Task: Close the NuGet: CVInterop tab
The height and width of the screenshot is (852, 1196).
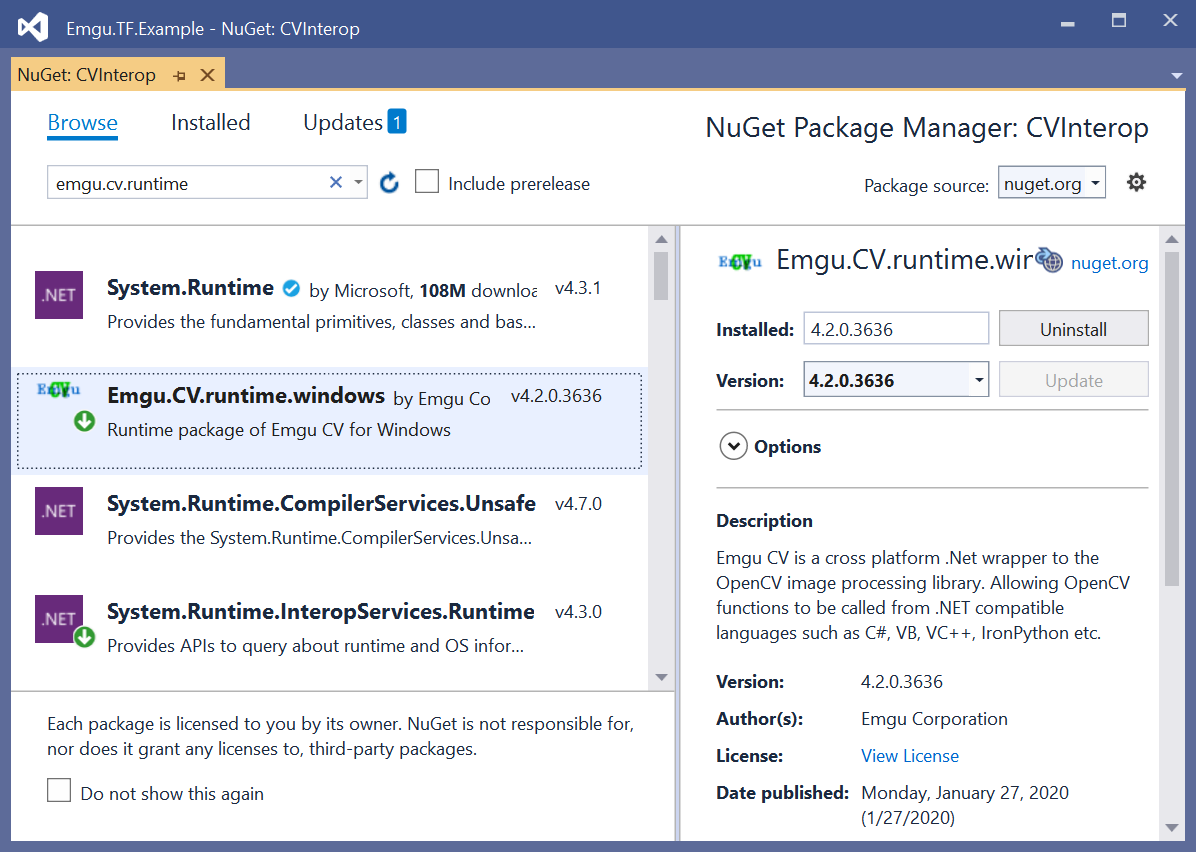Action: click(207, 75)
